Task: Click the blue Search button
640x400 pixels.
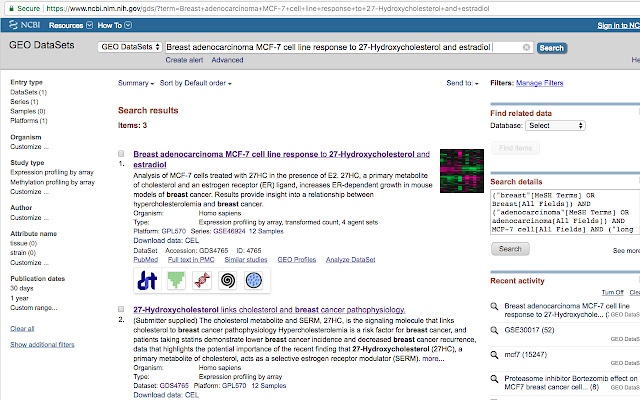Action: [x=551, y=48]
